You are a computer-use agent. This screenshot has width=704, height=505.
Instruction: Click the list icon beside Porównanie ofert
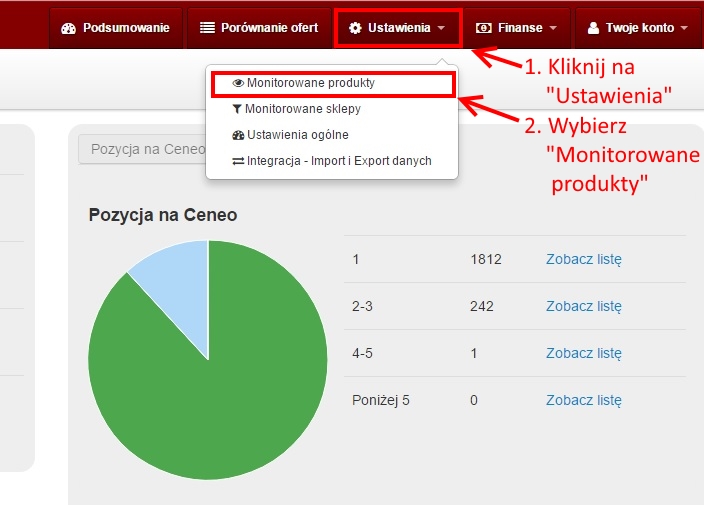(x=207, y=28)
